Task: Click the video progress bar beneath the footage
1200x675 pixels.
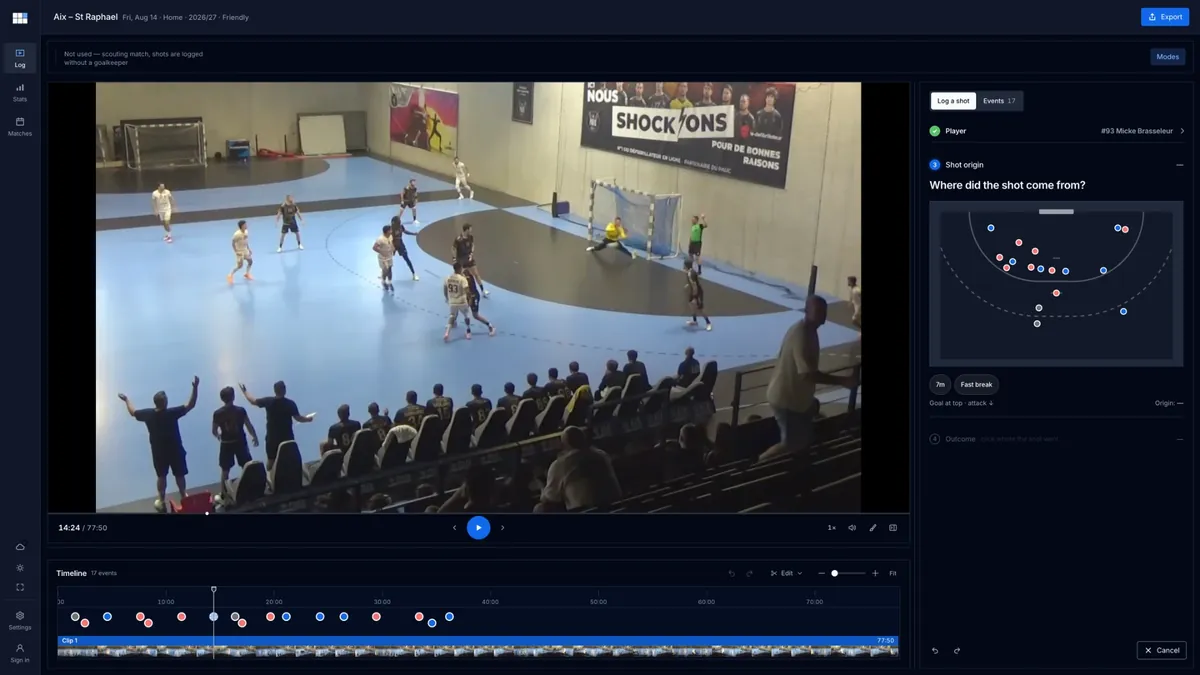Action: (478, 514)
